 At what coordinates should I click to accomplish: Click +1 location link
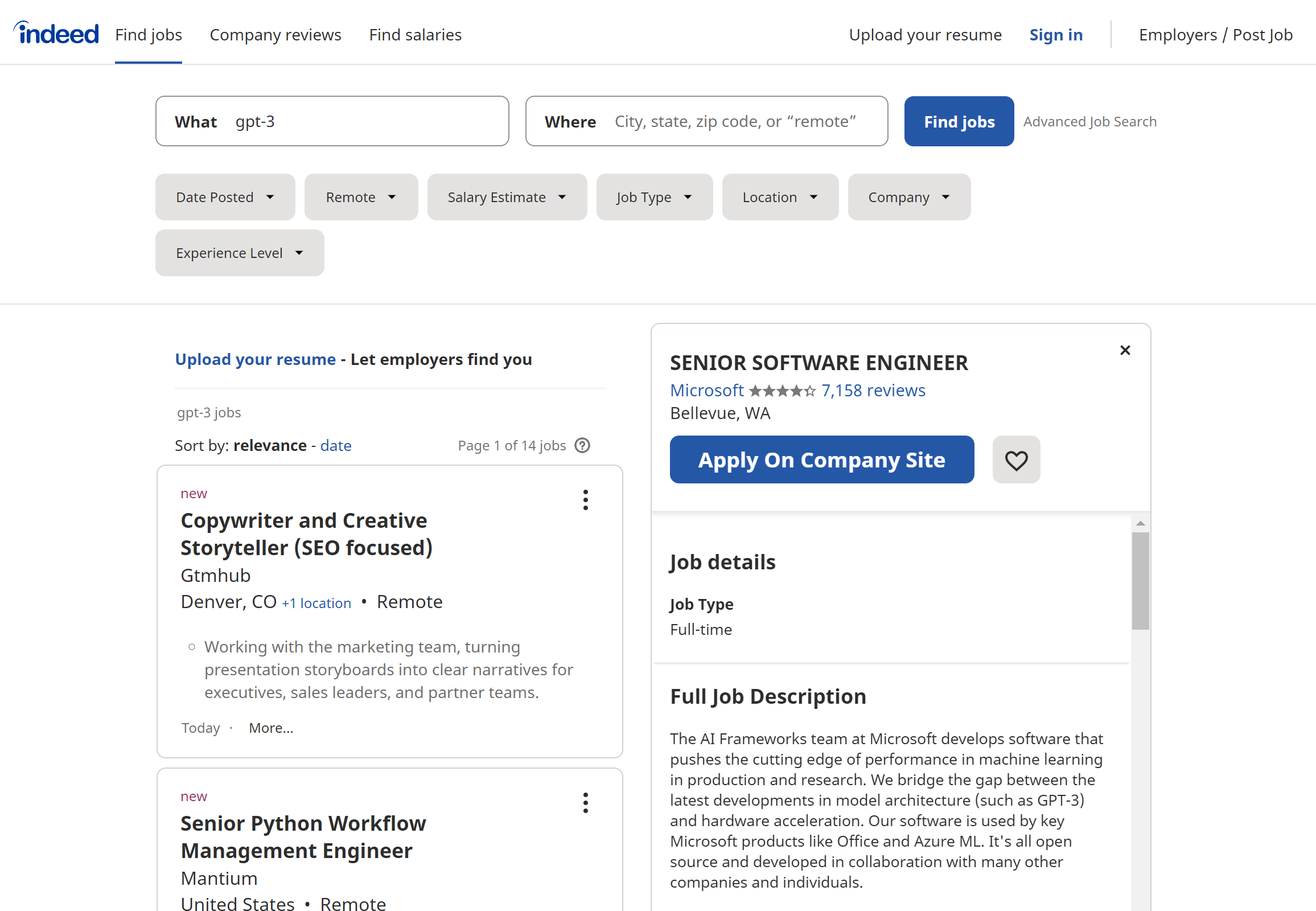point(316,604)
